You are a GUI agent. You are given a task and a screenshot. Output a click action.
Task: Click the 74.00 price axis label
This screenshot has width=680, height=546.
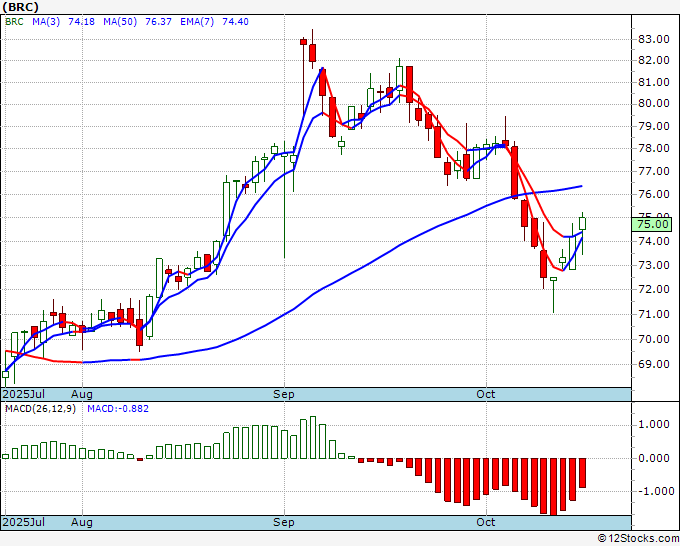click(x=654, y=241)
